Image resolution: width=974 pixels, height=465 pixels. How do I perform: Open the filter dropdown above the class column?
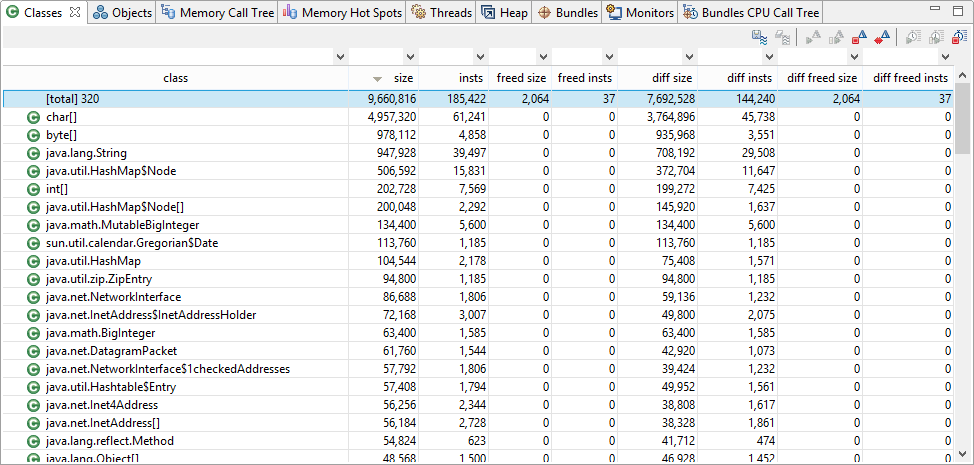click(340, 57)
